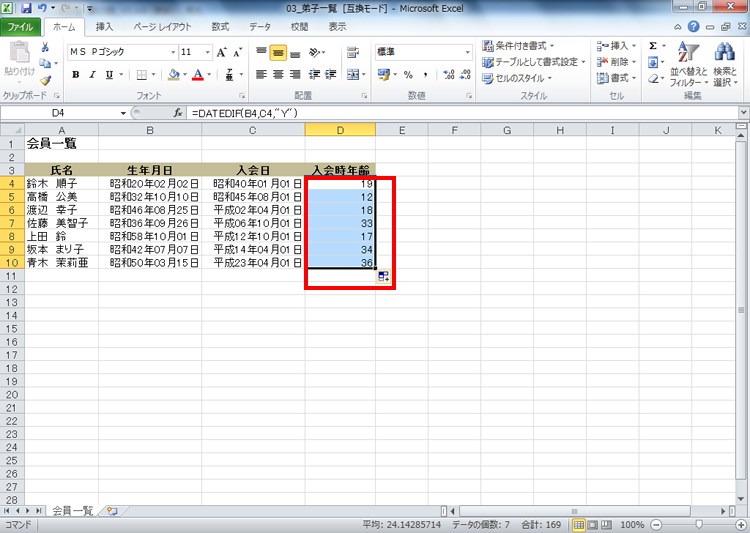The image size is (750, 533).
Task: Center text horizontally
Action: pos(278,75)
